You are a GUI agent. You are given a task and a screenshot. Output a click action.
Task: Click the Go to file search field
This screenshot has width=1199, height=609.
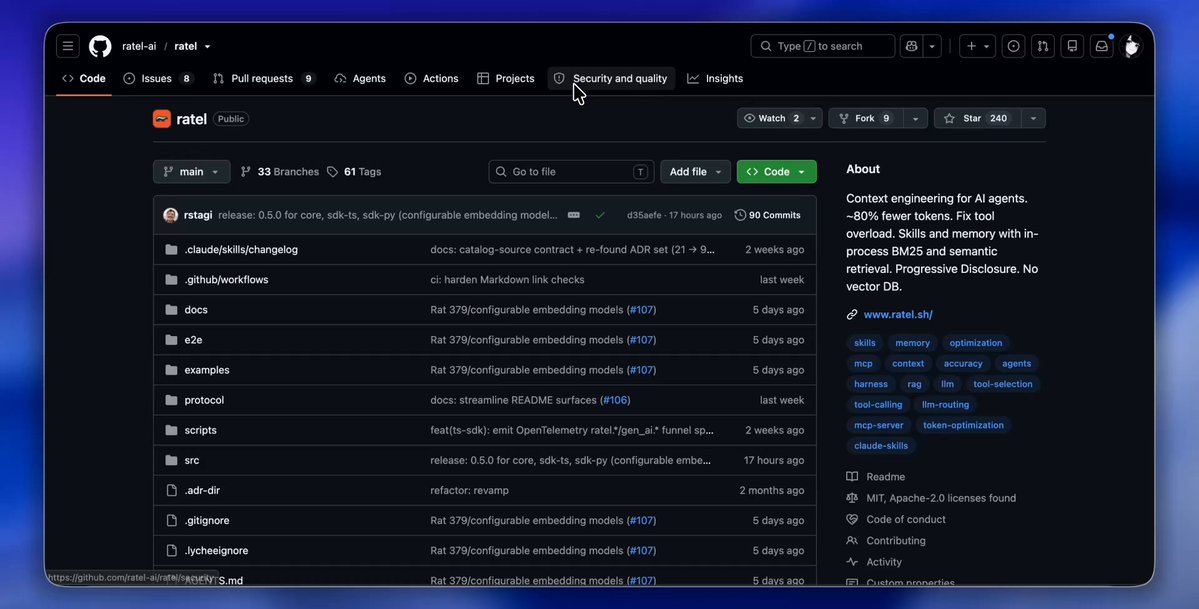571,171
